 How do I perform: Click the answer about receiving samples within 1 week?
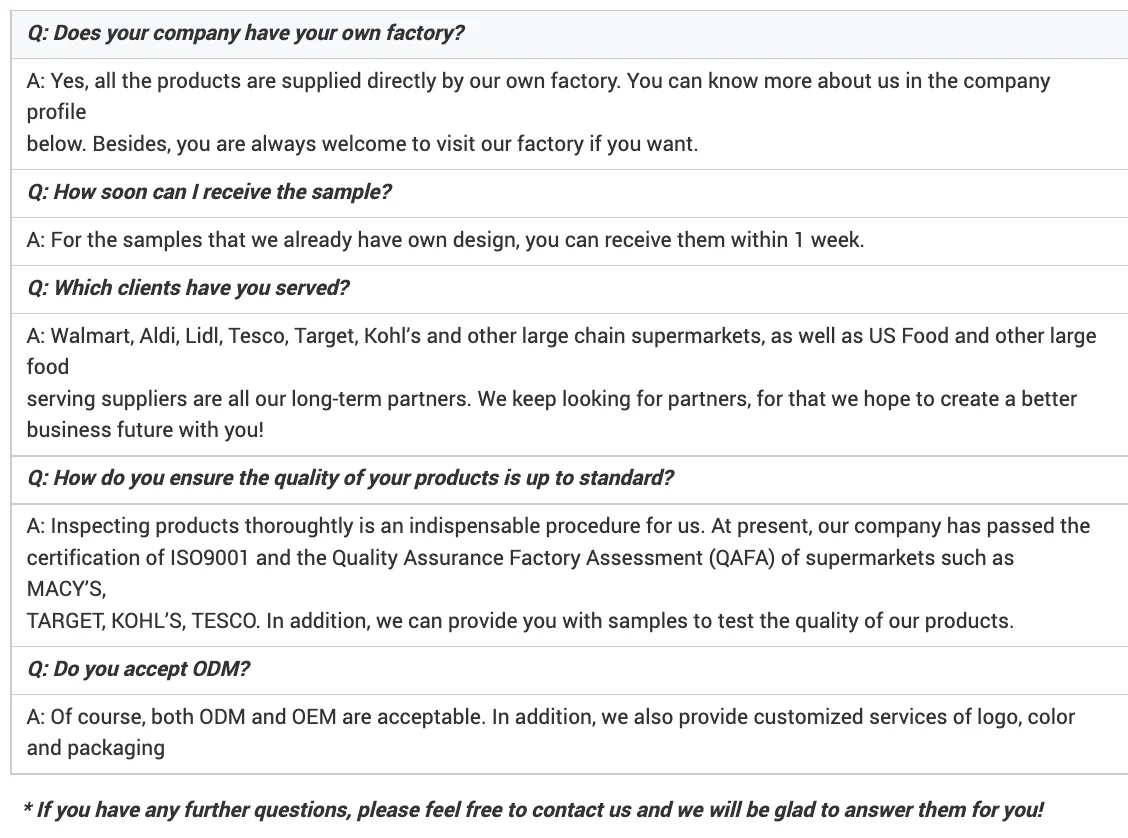pos(445,240)
